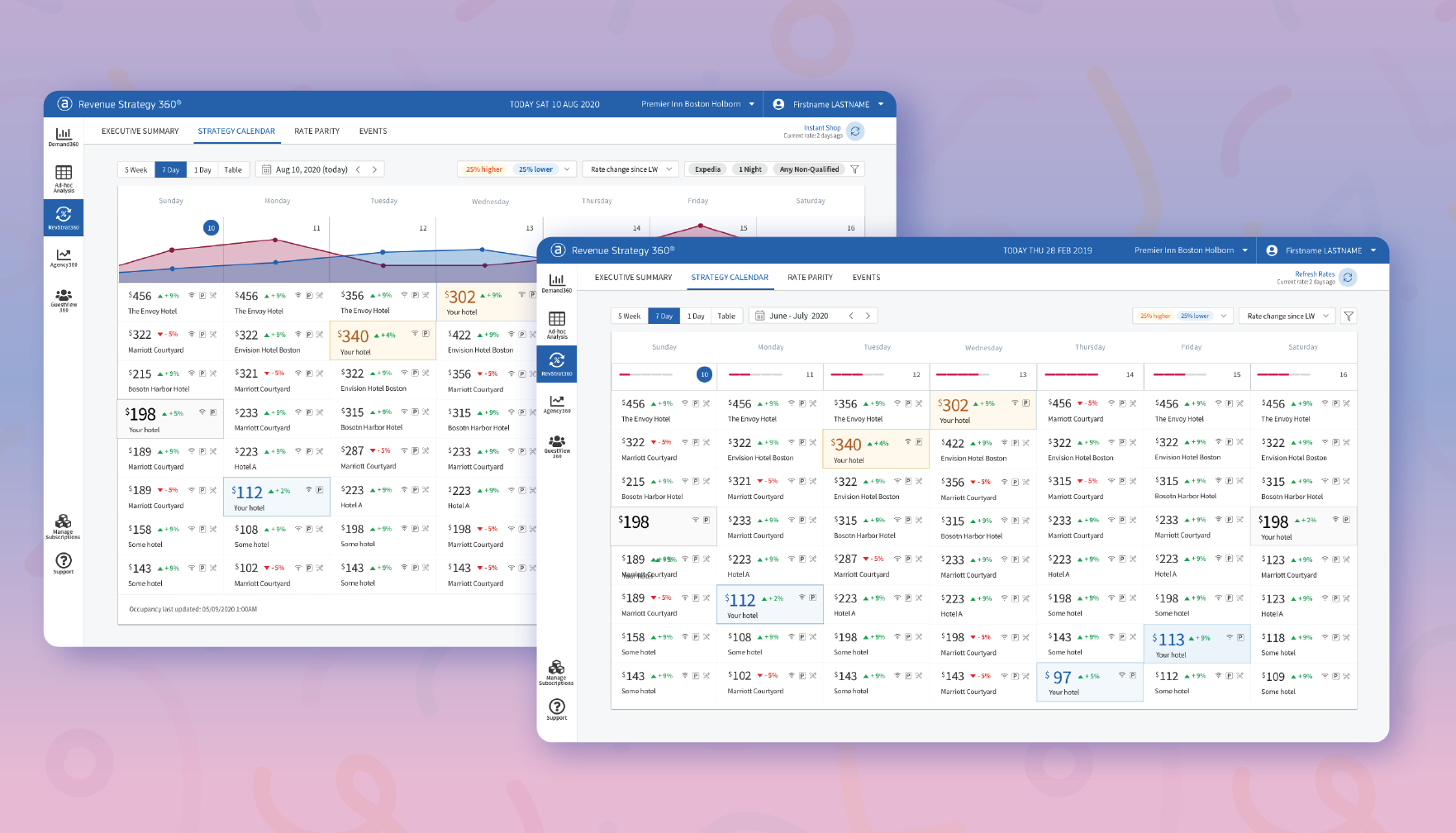Click the user avatar icon in back window header
Screen dimensions: 1456x833
point(778,104)
